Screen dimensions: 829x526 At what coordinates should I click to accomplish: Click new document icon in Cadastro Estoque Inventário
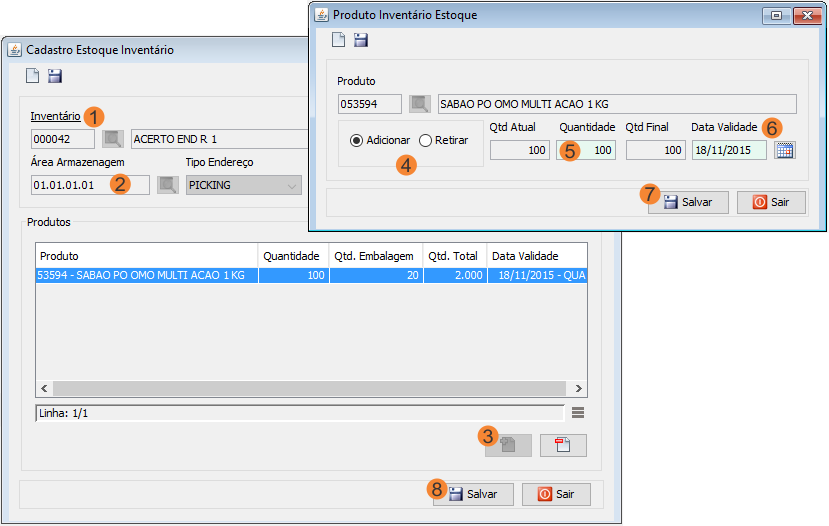tap(33, 76)
